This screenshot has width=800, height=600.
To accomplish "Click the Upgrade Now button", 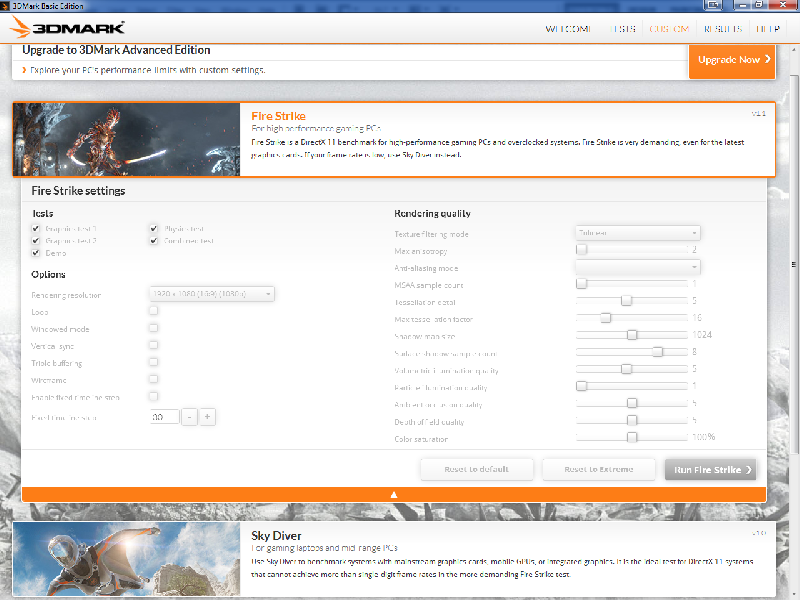I will (732, 61).
